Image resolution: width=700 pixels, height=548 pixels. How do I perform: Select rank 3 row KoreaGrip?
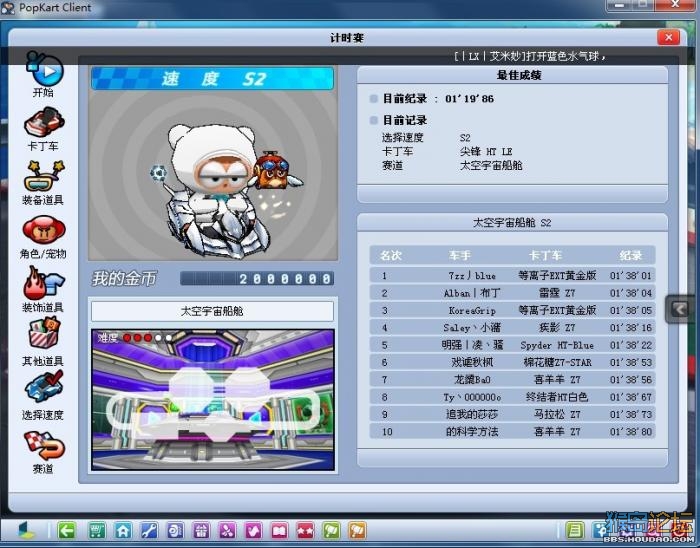point(512,311)
